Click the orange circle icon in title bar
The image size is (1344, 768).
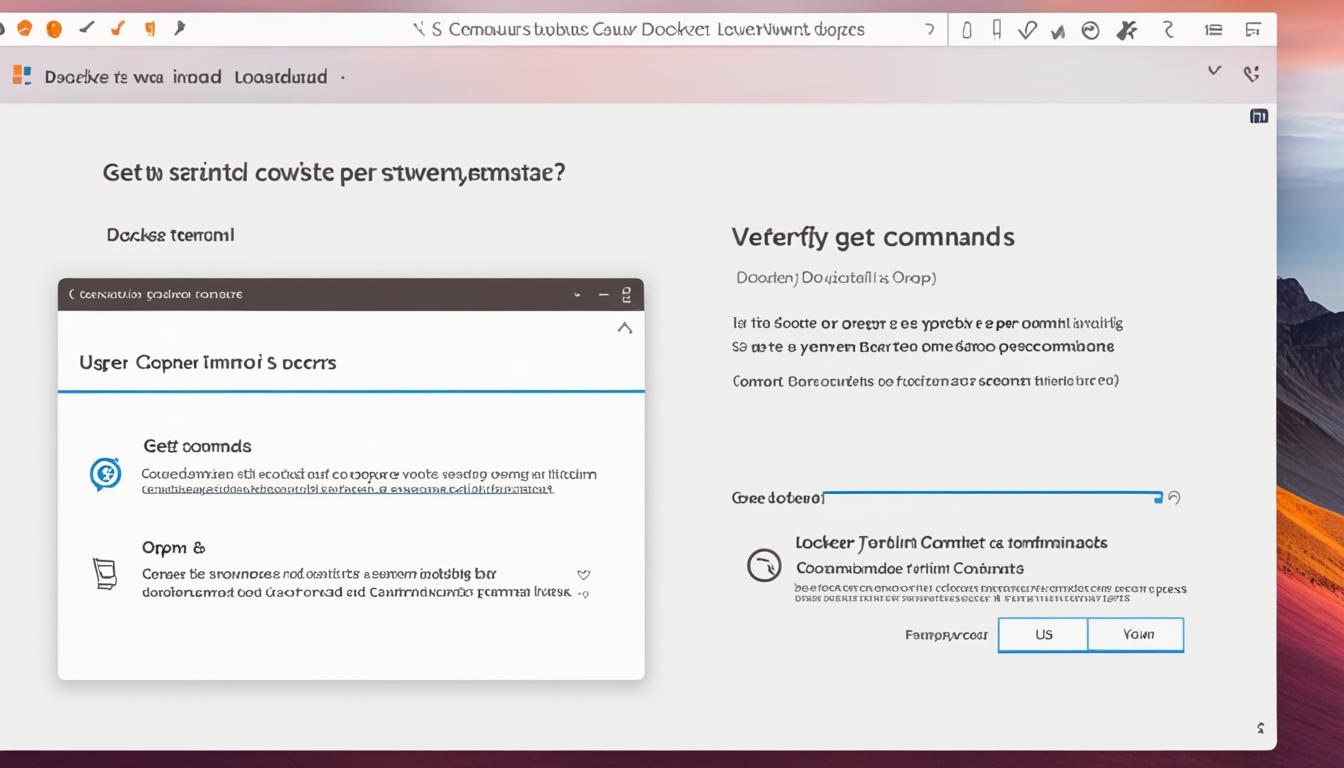(54, 29)
